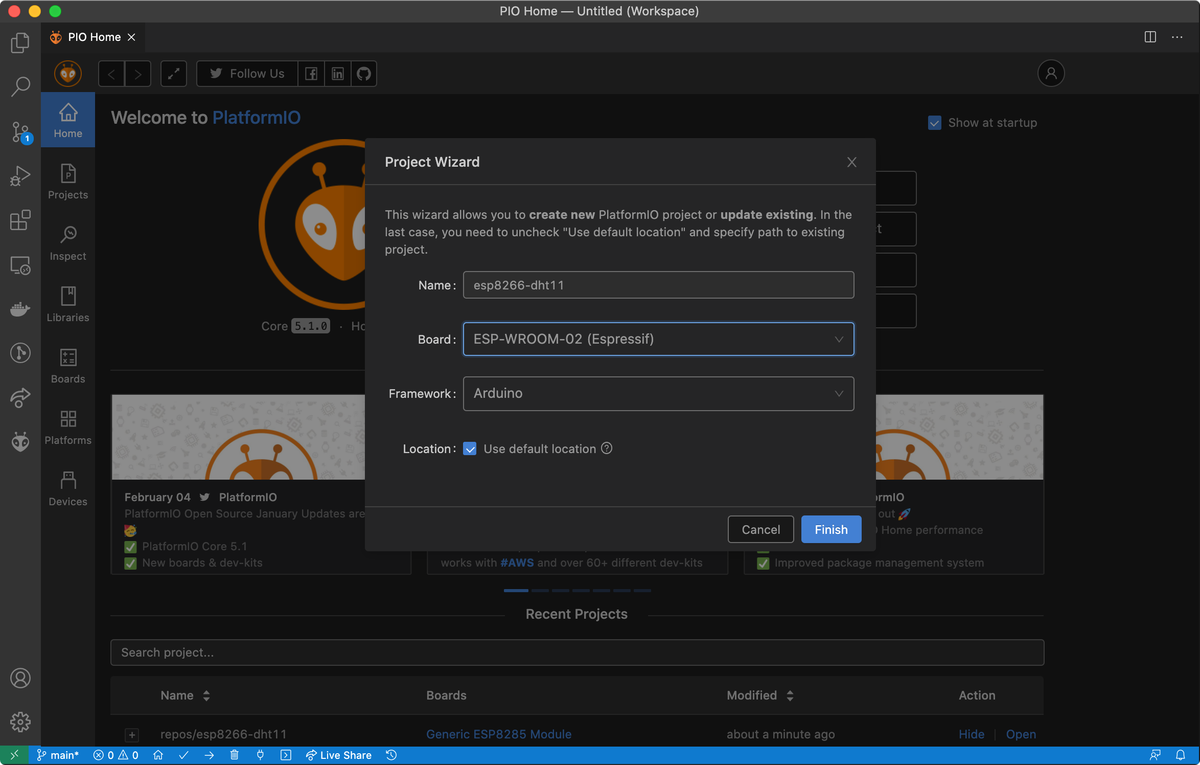The height and width of the screenshot is (765, 1200).
Task: Go to PIO Home sidebar item
Action: 68,120
